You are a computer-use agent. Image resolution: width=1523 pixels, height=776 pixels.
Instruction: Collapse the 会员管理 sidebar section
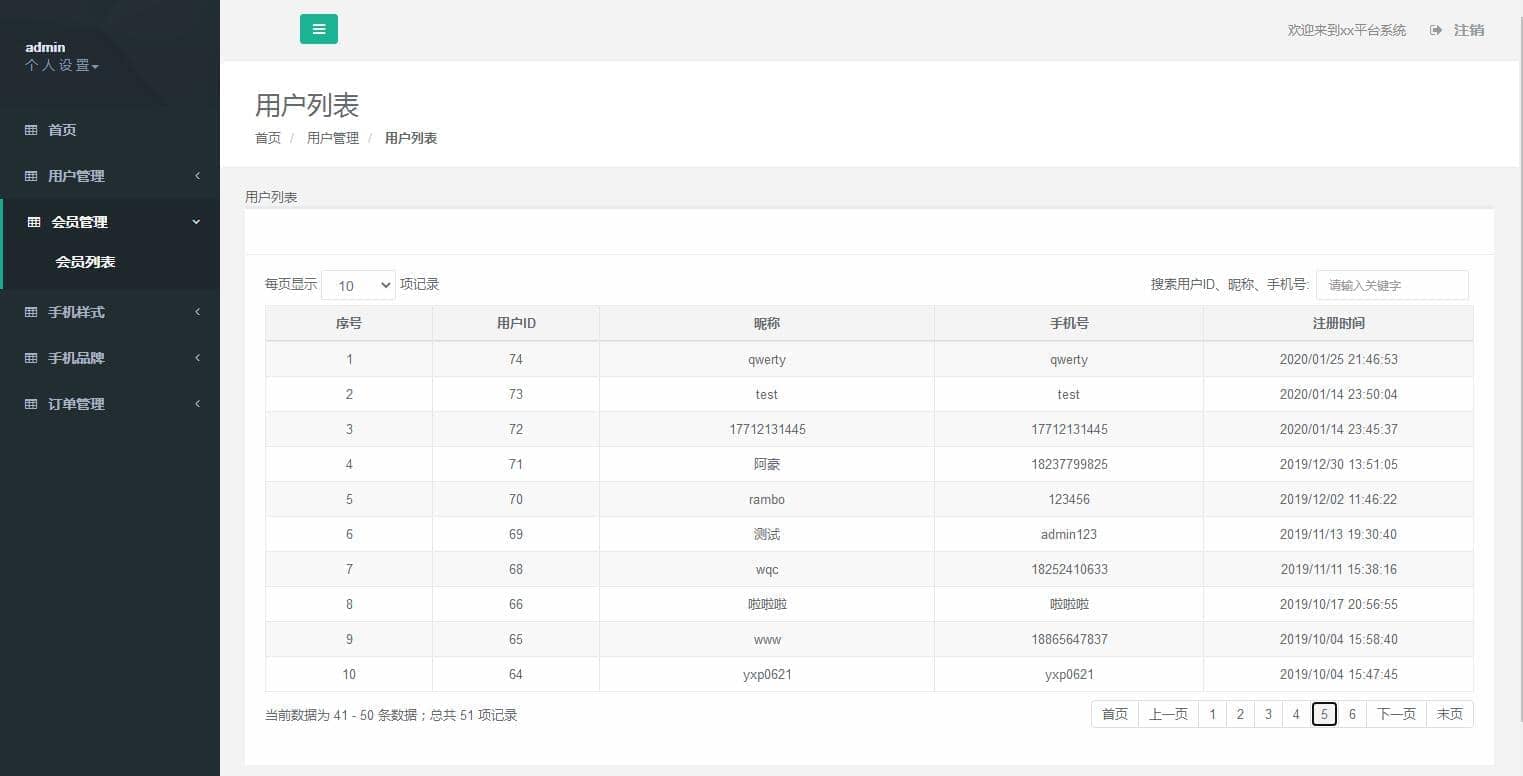pyautogui.click(x=196, y=222)
